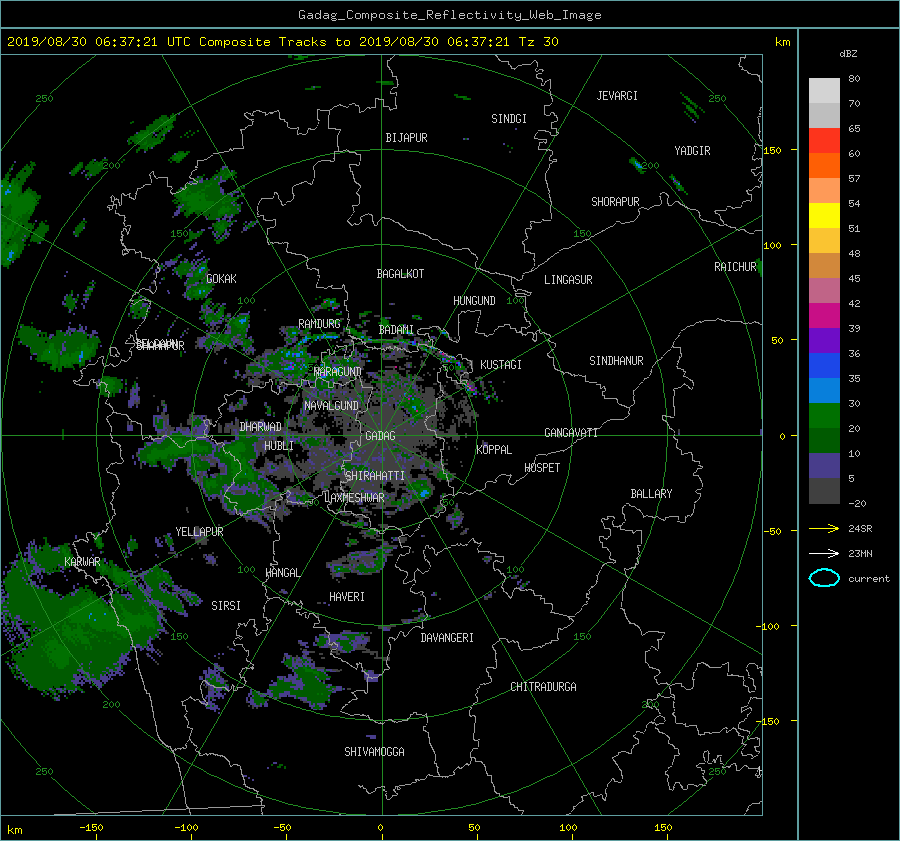Click the HOSPET city label
The height and width of the screenshot is (841, 900).
(542, 468)
